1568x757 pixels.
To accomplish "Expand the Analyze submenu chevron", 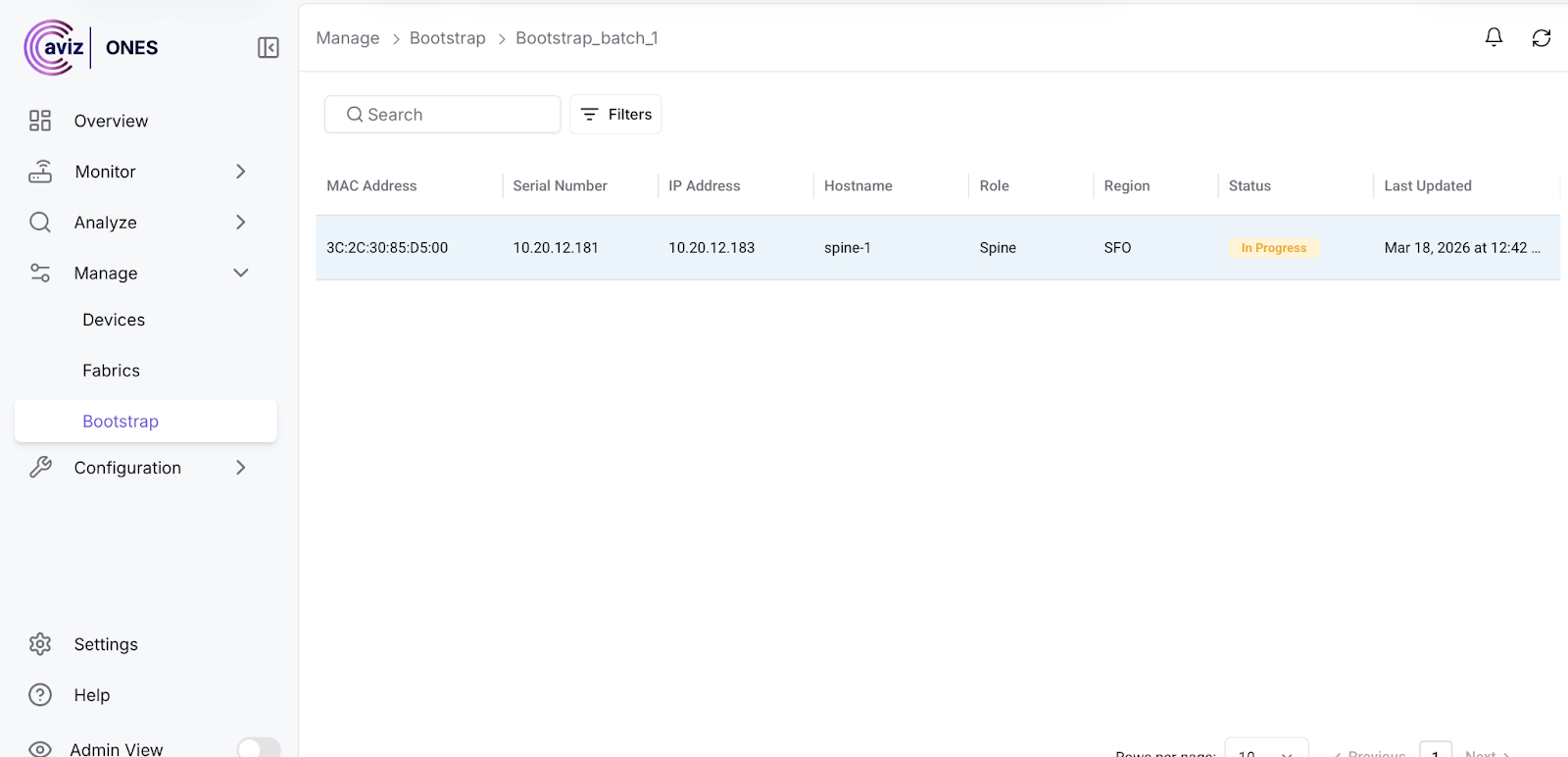I will [x=240, y=223].
